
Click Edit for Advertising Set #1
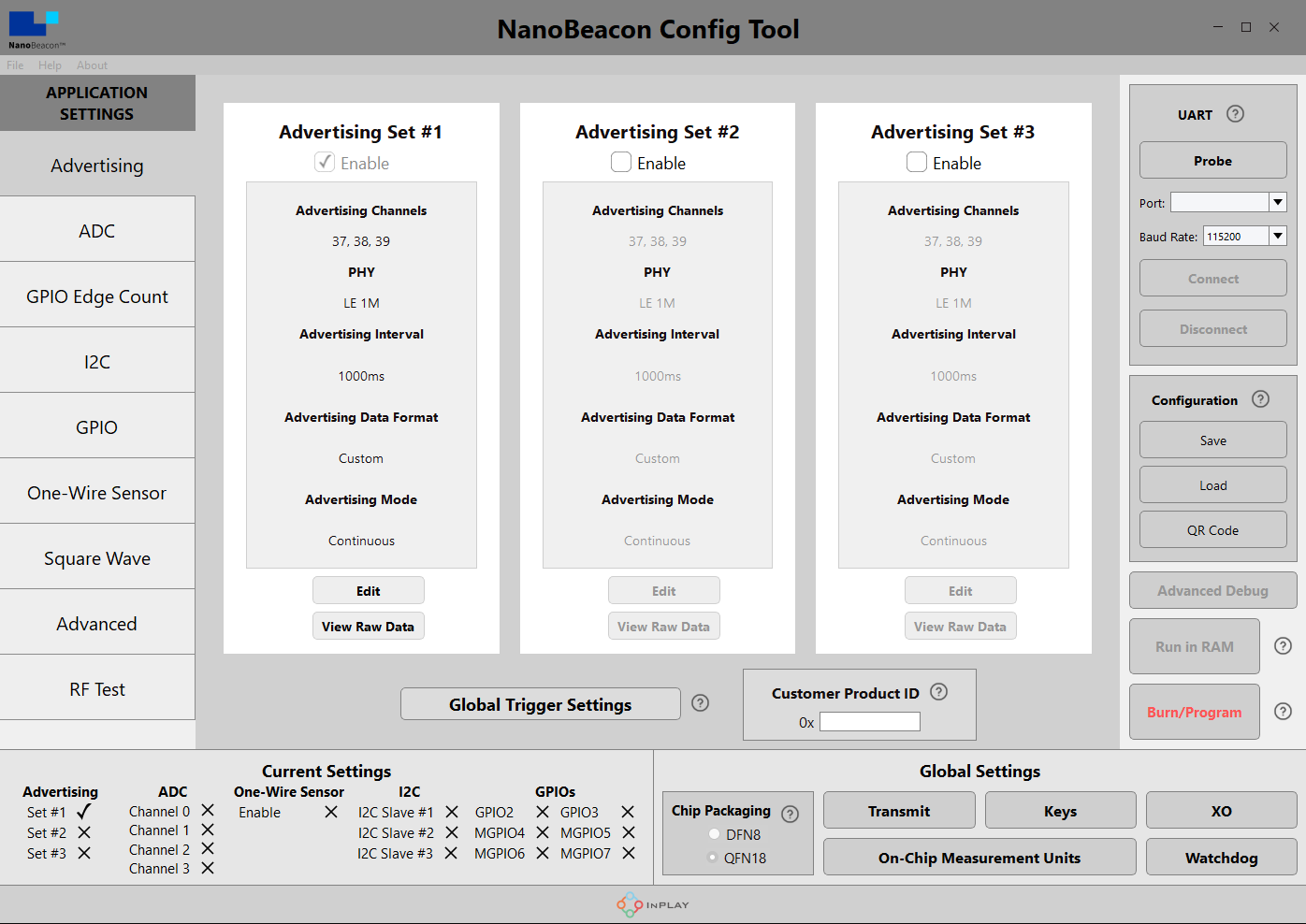tap(369, 591)
